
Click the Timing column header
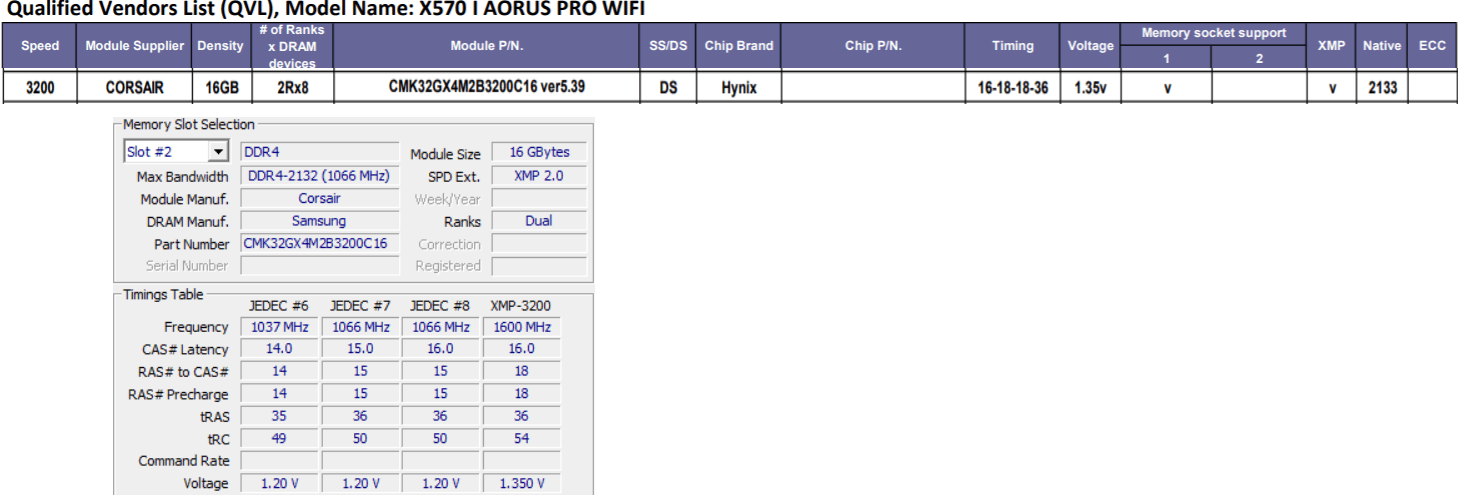pyautogui.click(x=1013, y=46)
